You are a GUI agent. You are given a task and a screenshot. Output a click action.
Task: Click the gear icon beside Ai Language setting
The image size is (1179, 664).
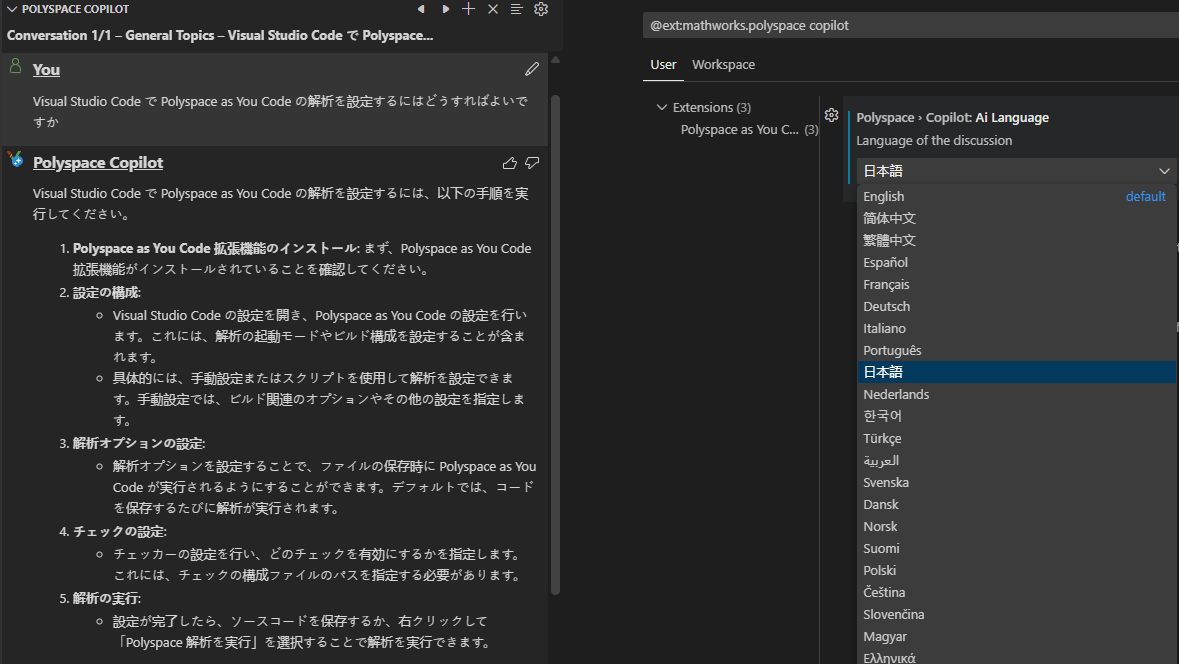click(x=831, y=115)
